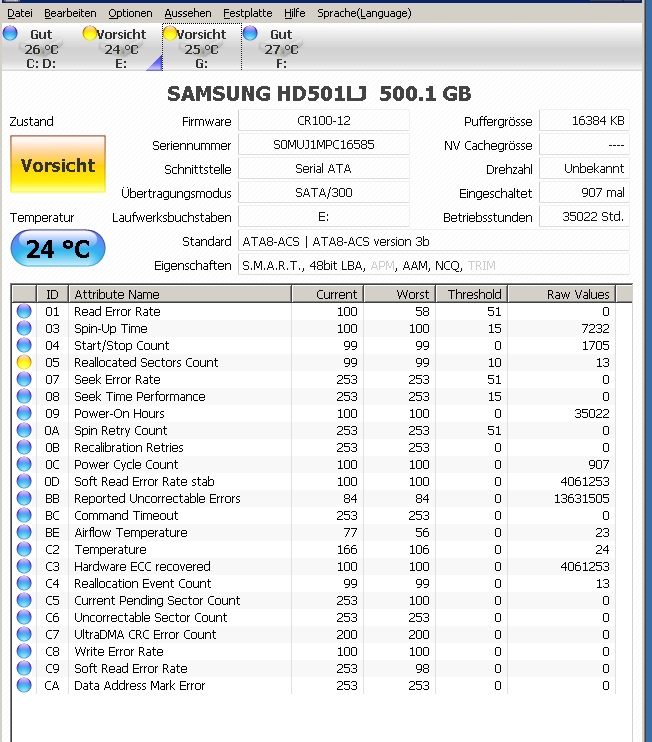Click the blue status icon for Start/Stop Count
Image resolution: width=652 pixels, height=742 pixels.
(24, 345)
